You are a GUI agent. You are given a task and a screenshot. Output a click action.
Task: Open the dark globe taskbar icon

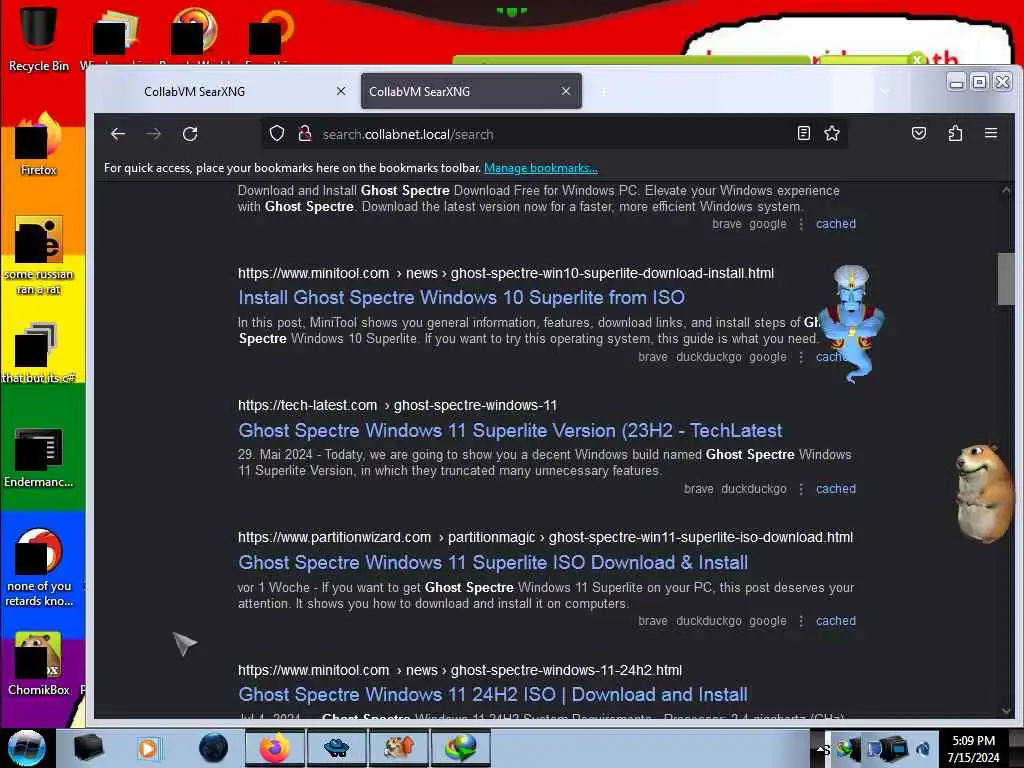coord(214,748)
